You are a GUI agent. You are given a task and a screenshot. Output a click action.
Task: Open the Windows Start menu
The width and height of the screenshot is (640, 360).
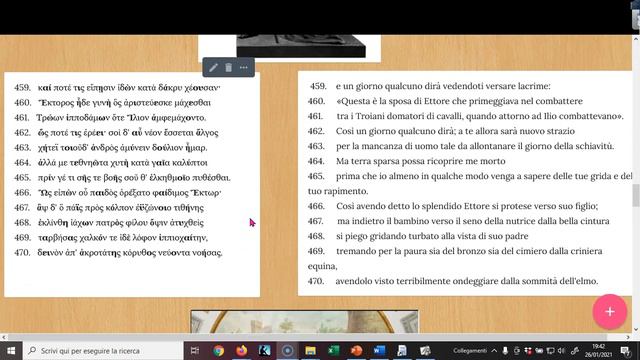click(11, 351)
